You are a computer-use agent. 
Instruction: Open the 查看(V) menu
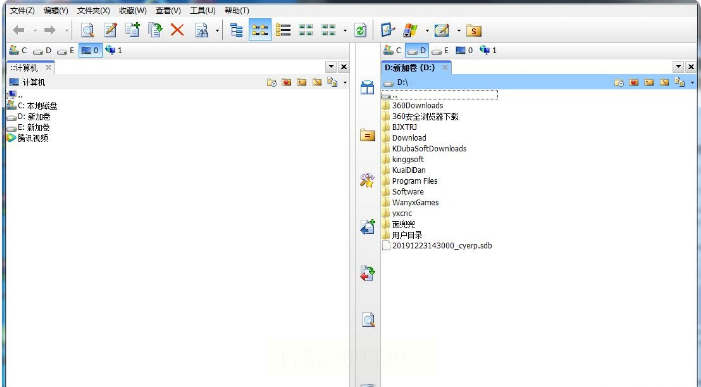coord(168,10)
